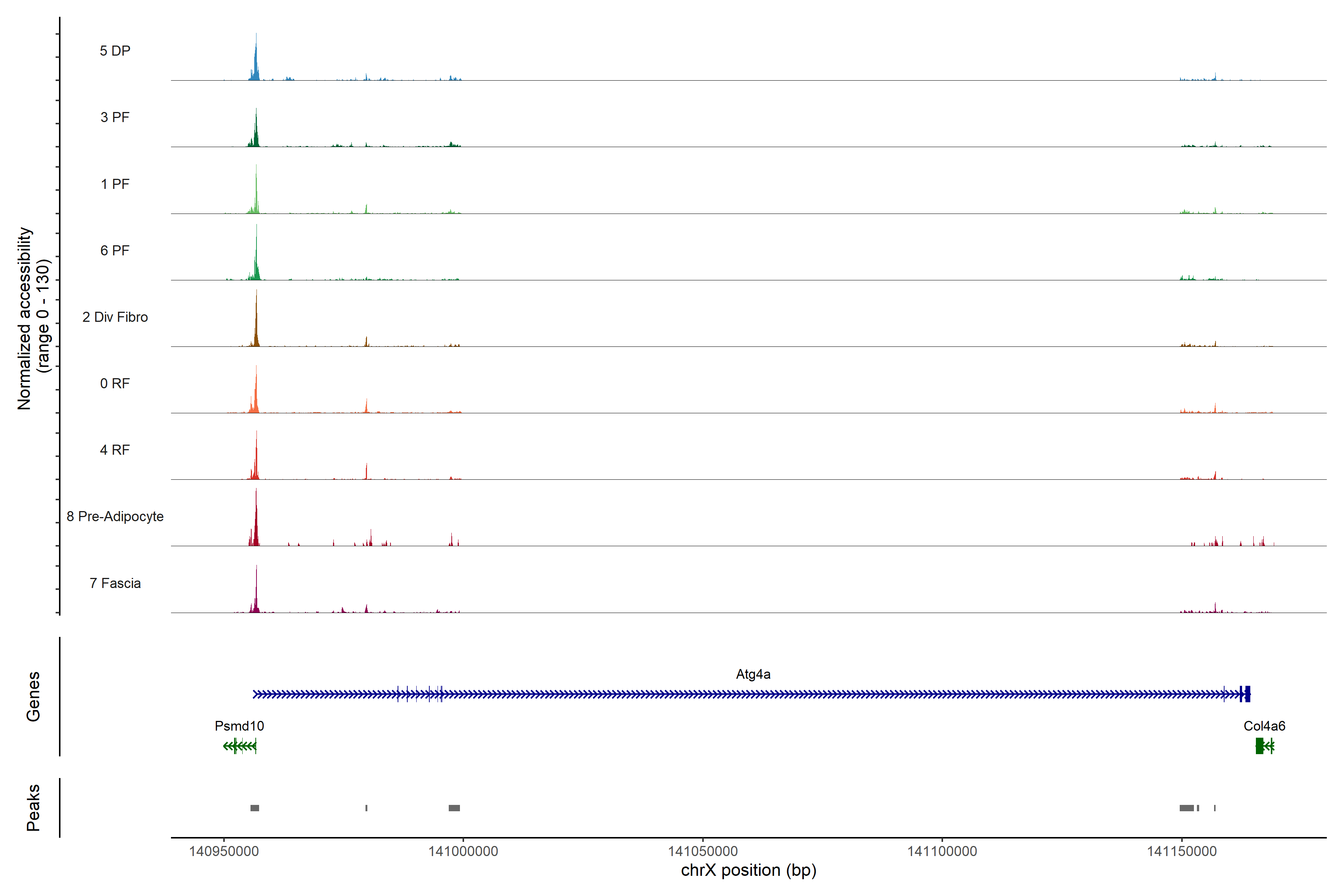Viewport: 1344px width, 896px height.
Task: Click the 7 Fascia track label
Action: (115, 583)
